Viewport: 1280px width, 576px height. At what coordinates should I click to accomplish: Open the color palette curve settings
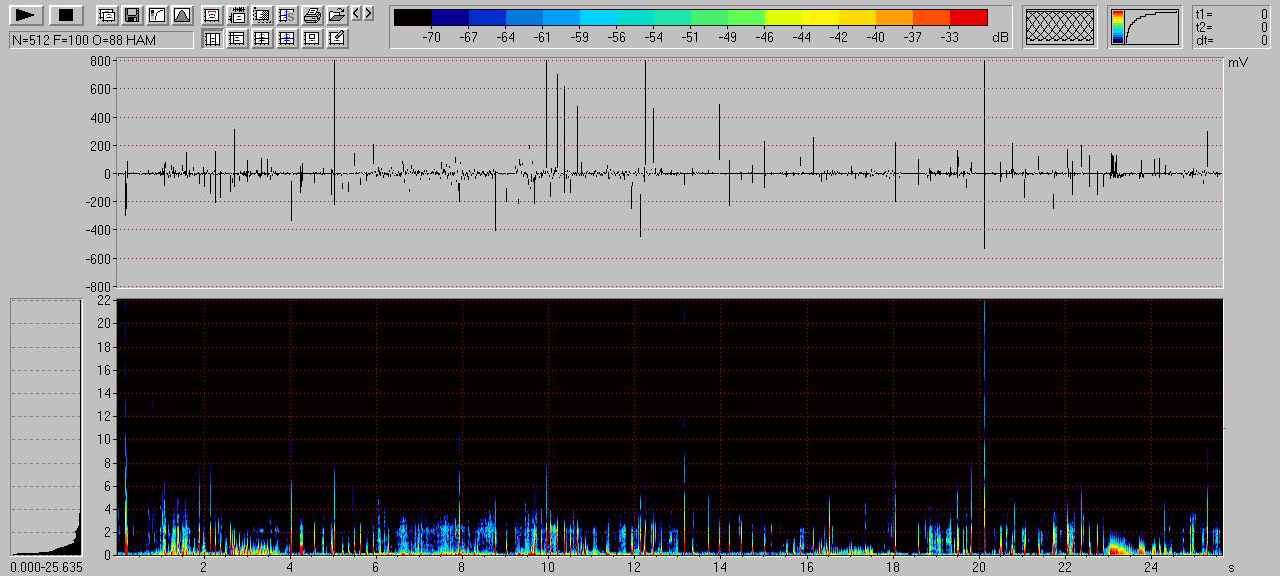1144,26
